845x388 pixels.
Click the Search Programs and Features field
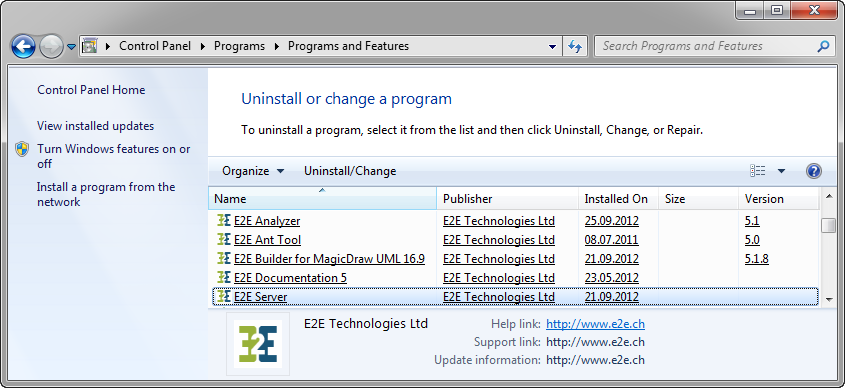[707, 46]
